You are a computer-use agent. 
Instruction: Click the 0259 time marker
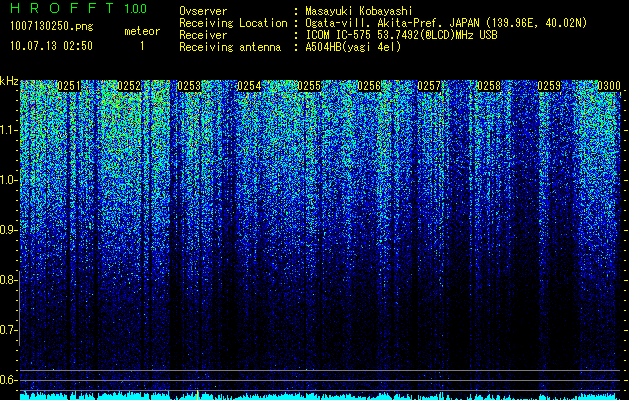[x=549, y=86]
